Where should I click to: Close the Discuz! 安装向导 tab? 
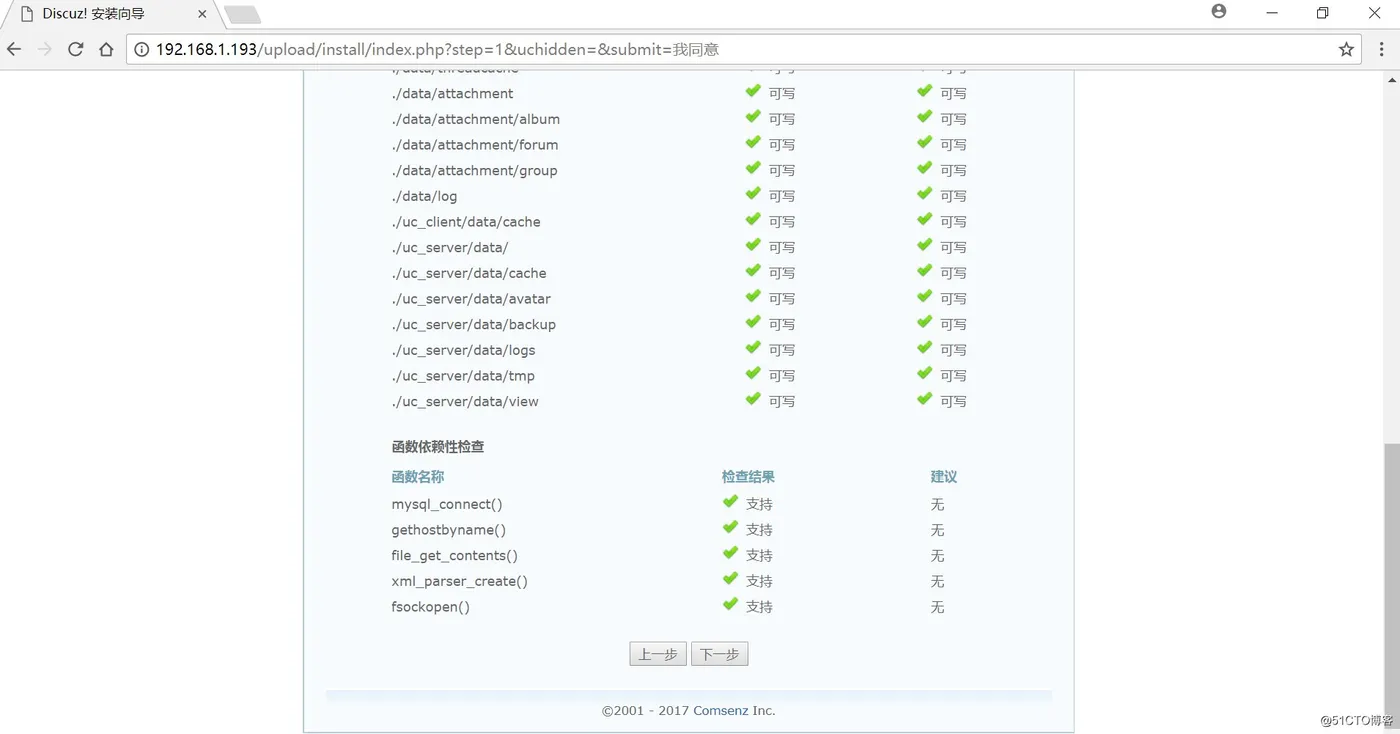click(202, 14)
